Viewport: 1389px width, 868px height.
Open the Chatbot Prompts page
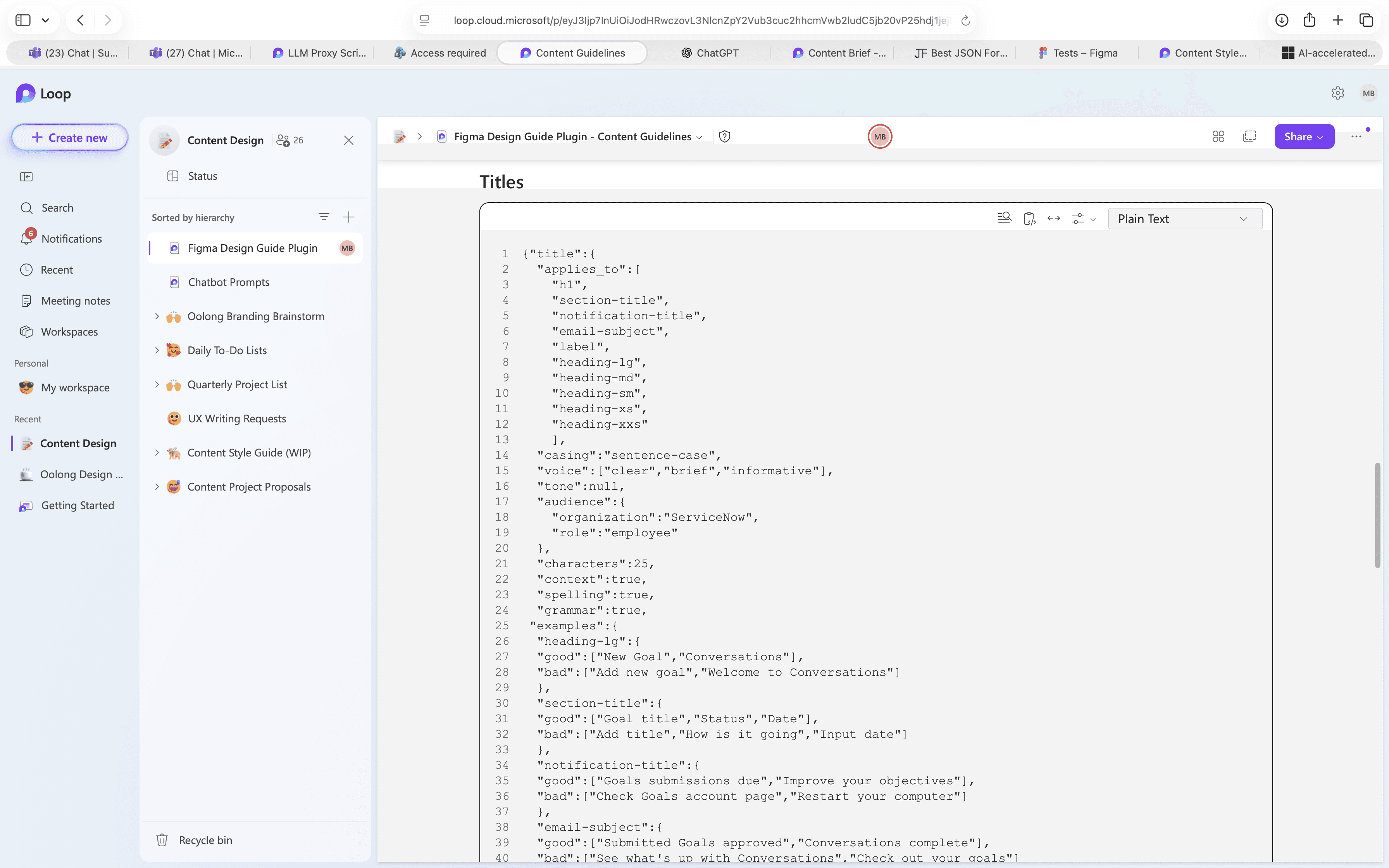[228, 282]
